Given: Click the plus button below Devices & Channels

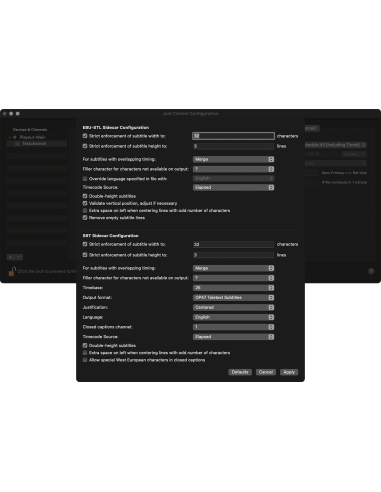Looking at the screenshot, I should click(11, 257).
